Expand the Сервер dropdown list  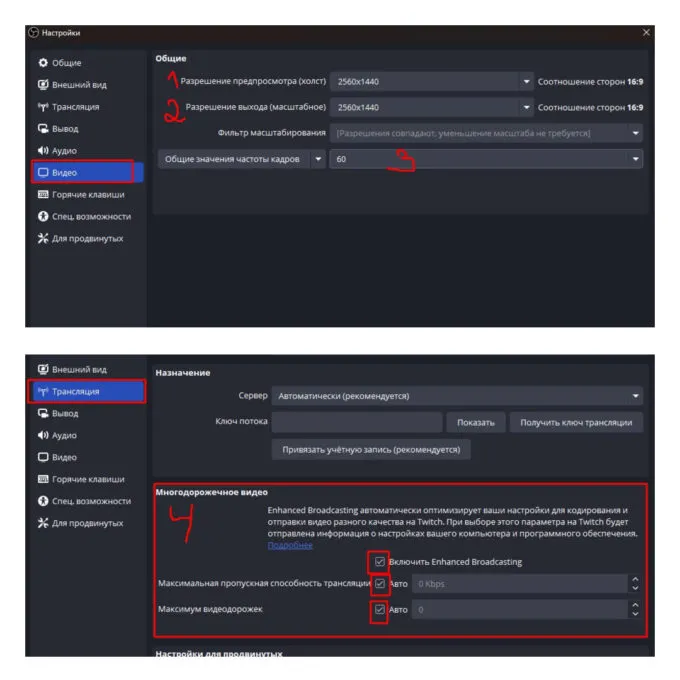(x=457, y=396)
